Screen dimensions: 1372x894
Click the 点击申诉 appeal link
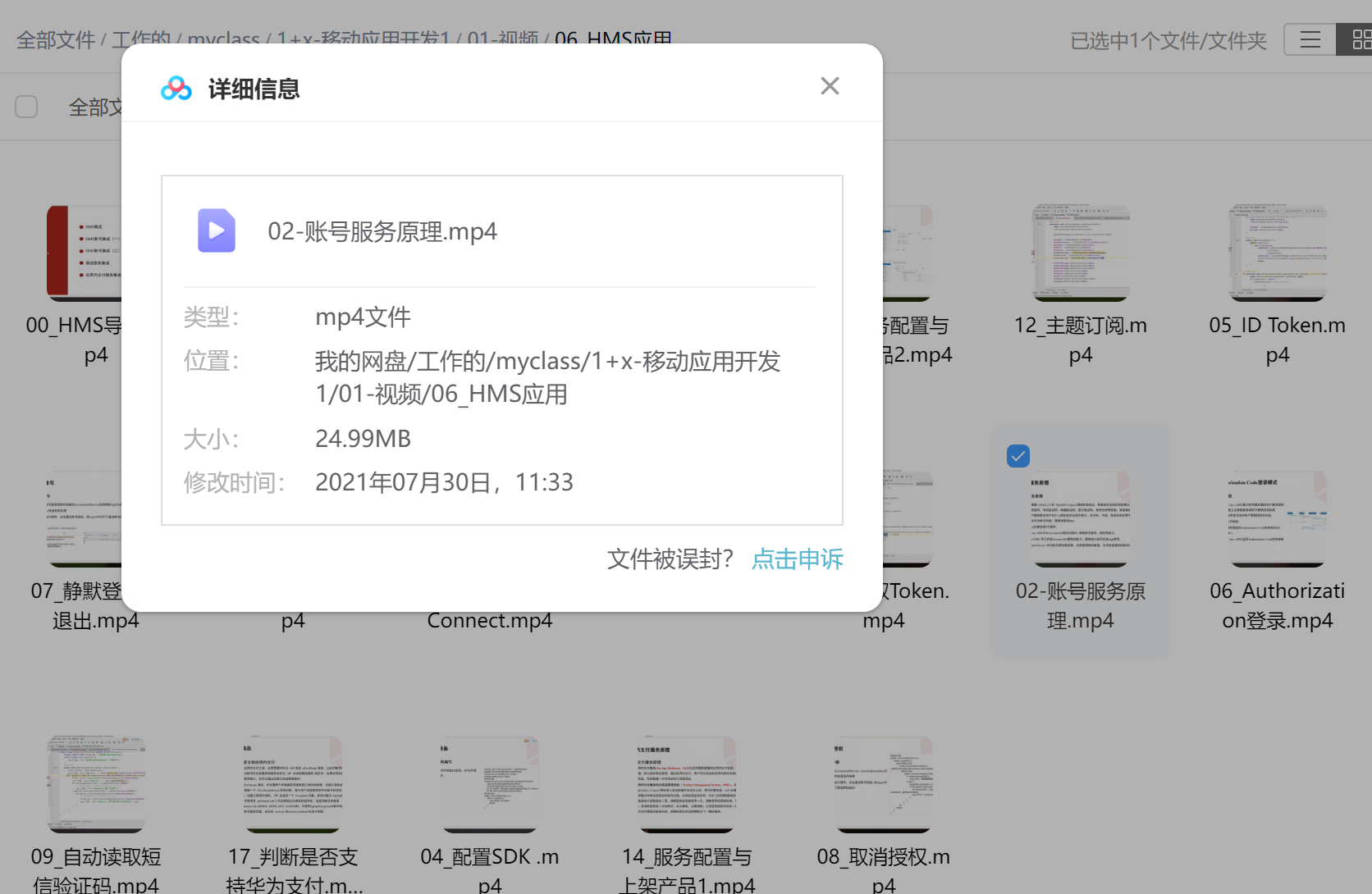798,559
